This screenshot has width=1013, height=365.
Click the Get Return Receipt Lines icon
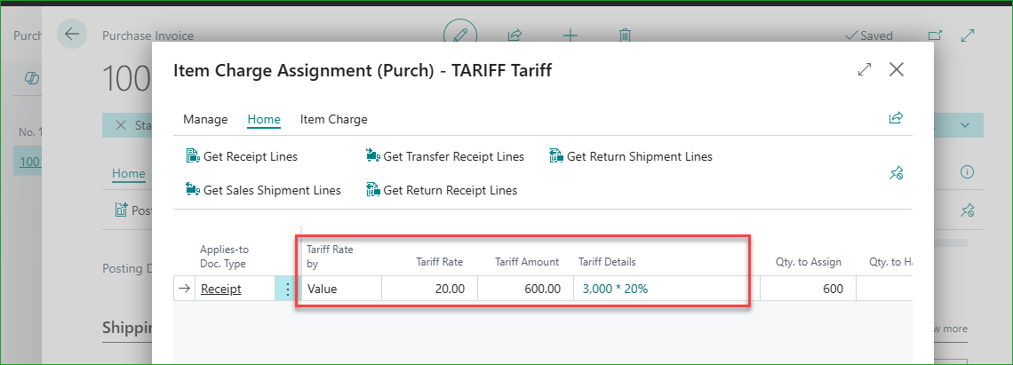pyautogui.click(x=372, y=189)
